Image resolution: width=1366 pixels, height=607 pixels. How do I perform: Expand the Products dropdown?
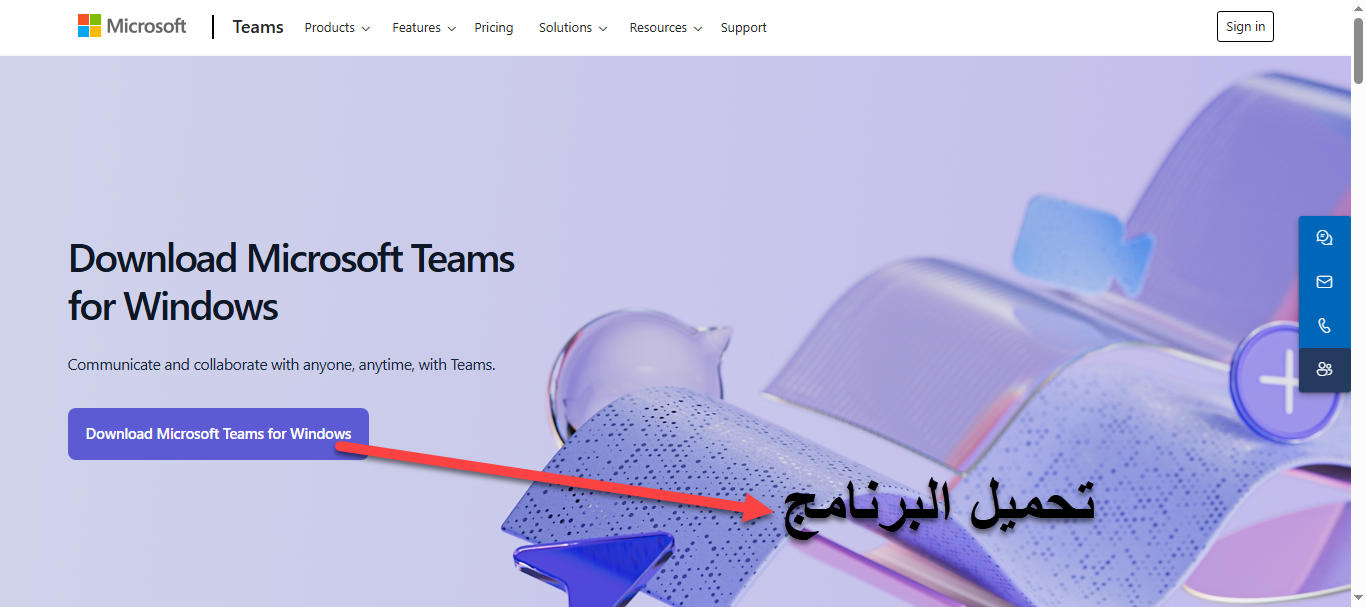pyautogui.click(x=337, y=28)
